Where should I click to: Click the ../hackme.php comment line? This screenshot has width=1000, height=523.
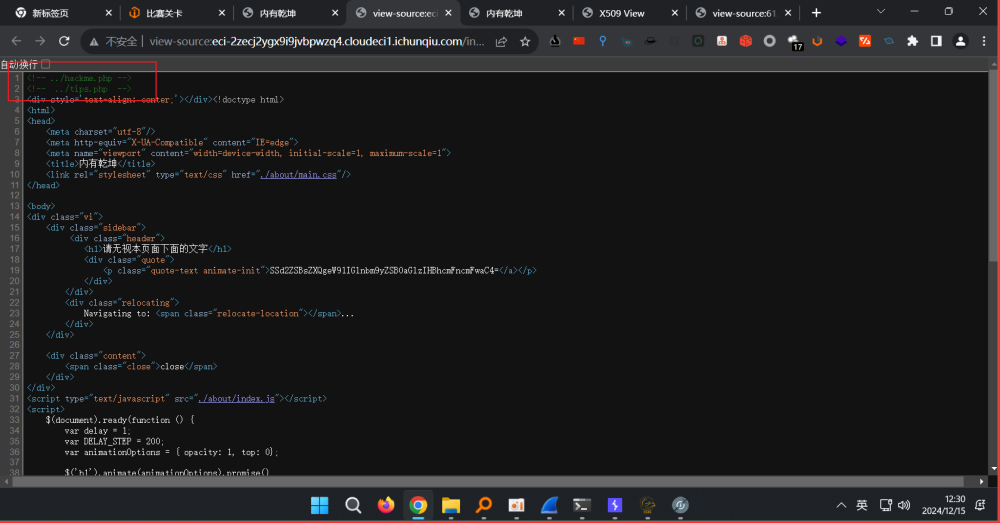tap(79, 78)
